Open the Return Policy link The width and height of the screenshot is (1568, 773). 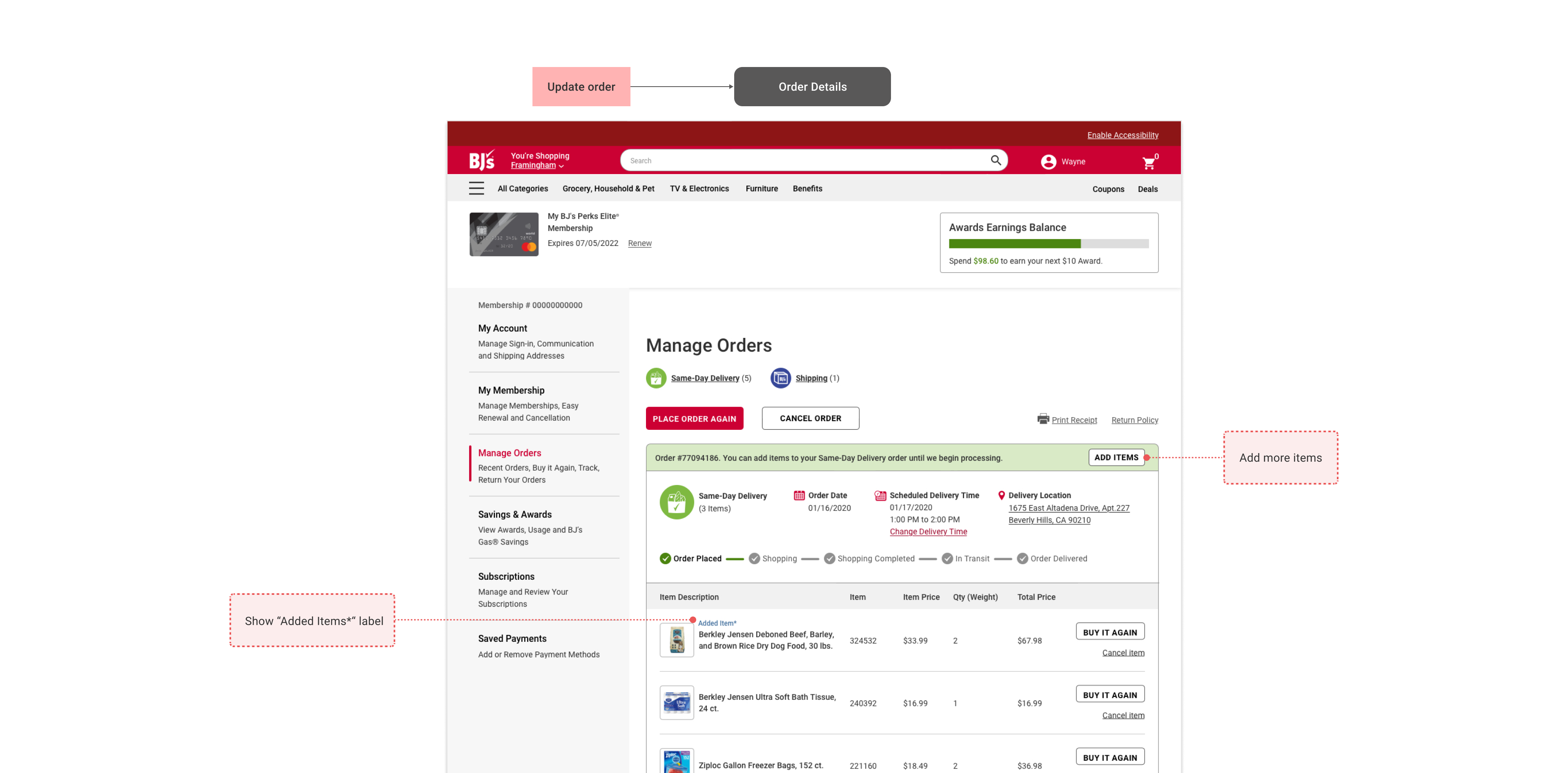point(1135,420)
